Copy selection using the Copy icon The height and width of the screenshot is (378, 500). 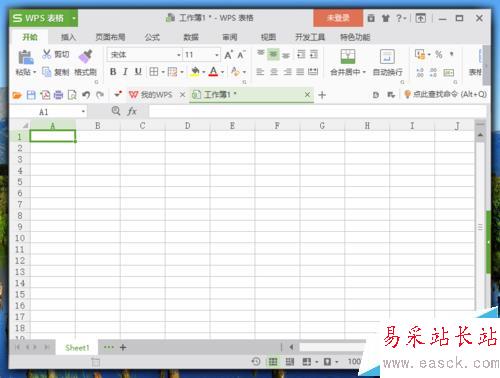[x=47, y=72]
